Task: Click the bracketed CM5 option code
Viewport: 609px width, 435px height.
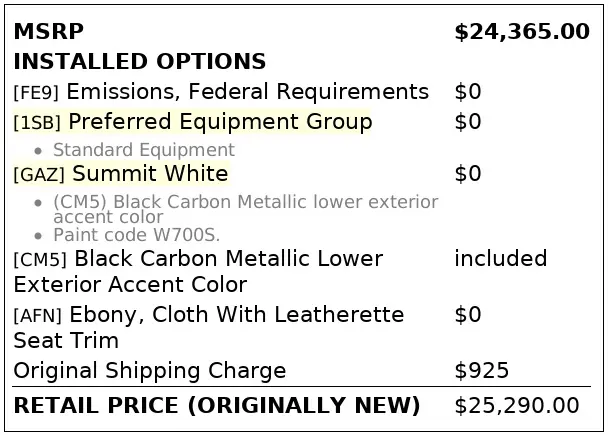Action: 40,260
